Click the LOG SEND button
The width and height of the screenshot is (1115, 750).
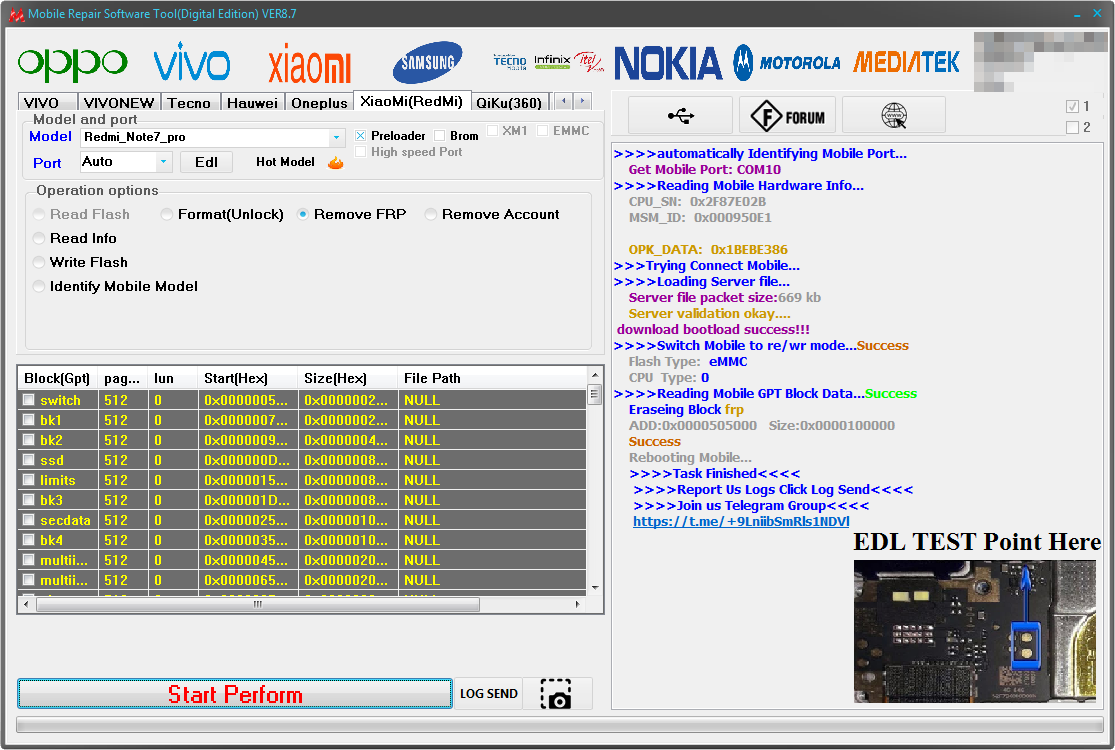(489, 694)
